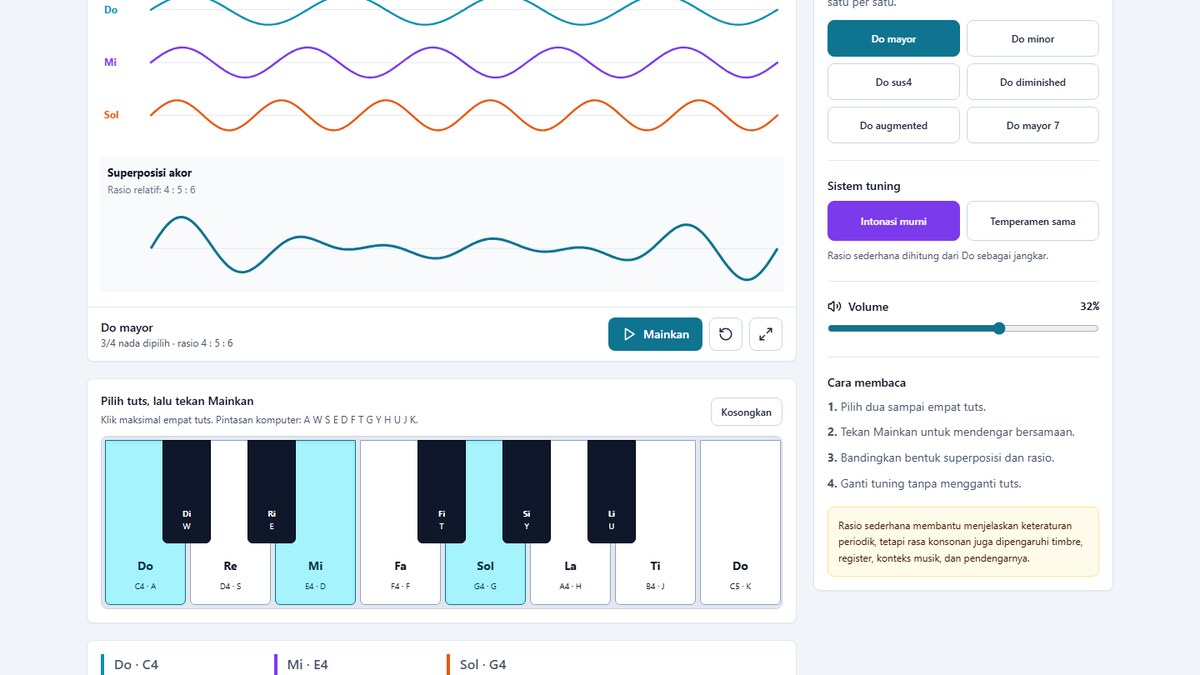Screen dimensions: 1200x675
Task: Click the Kosongkan button
Action: point(746,412)
